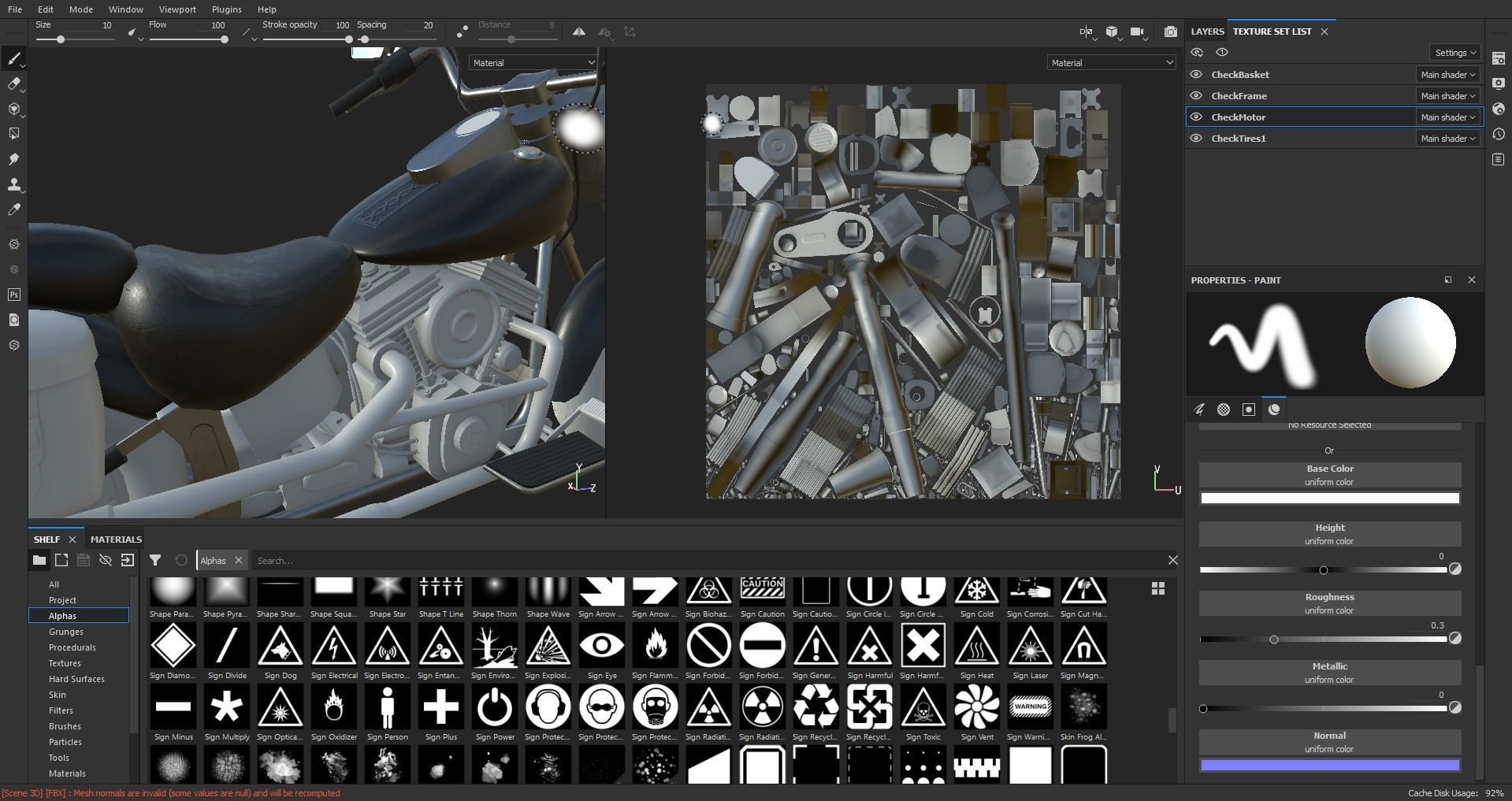Open the camera perspective settings icon
Viewport: 1512px width, 801px height.
click(x=1137, y=32)
